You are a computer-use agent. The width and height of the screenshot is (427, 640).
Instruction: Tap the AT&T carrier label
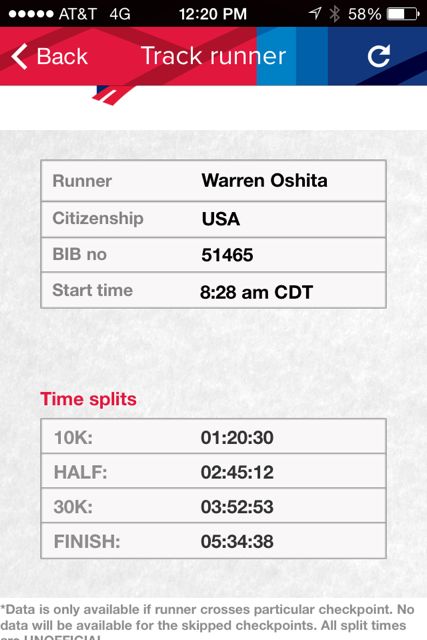78,14
